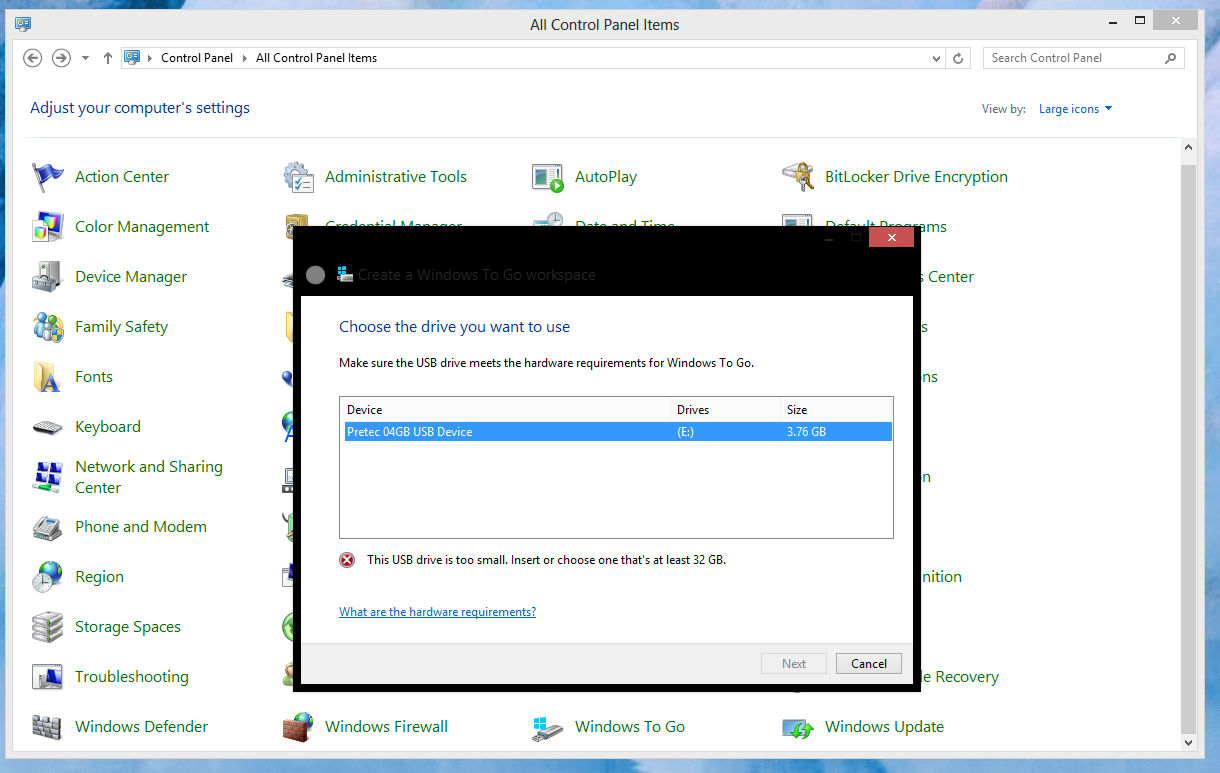Refresh the Control Panel address bar
1220x773 pixels.
(x=958, y=58)
